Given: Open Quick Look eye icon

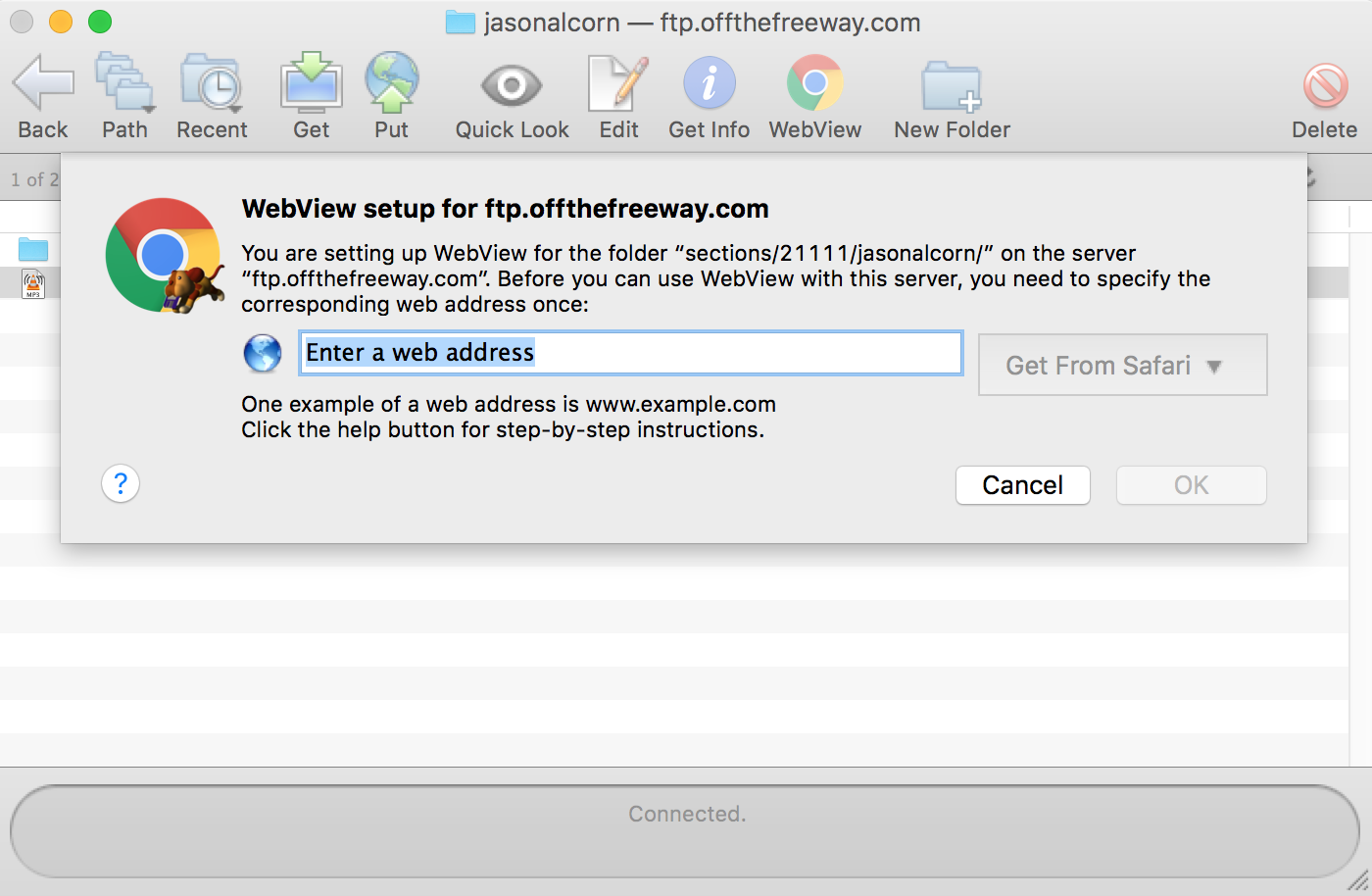Looking at the screenshot, I should coord(512,85).
